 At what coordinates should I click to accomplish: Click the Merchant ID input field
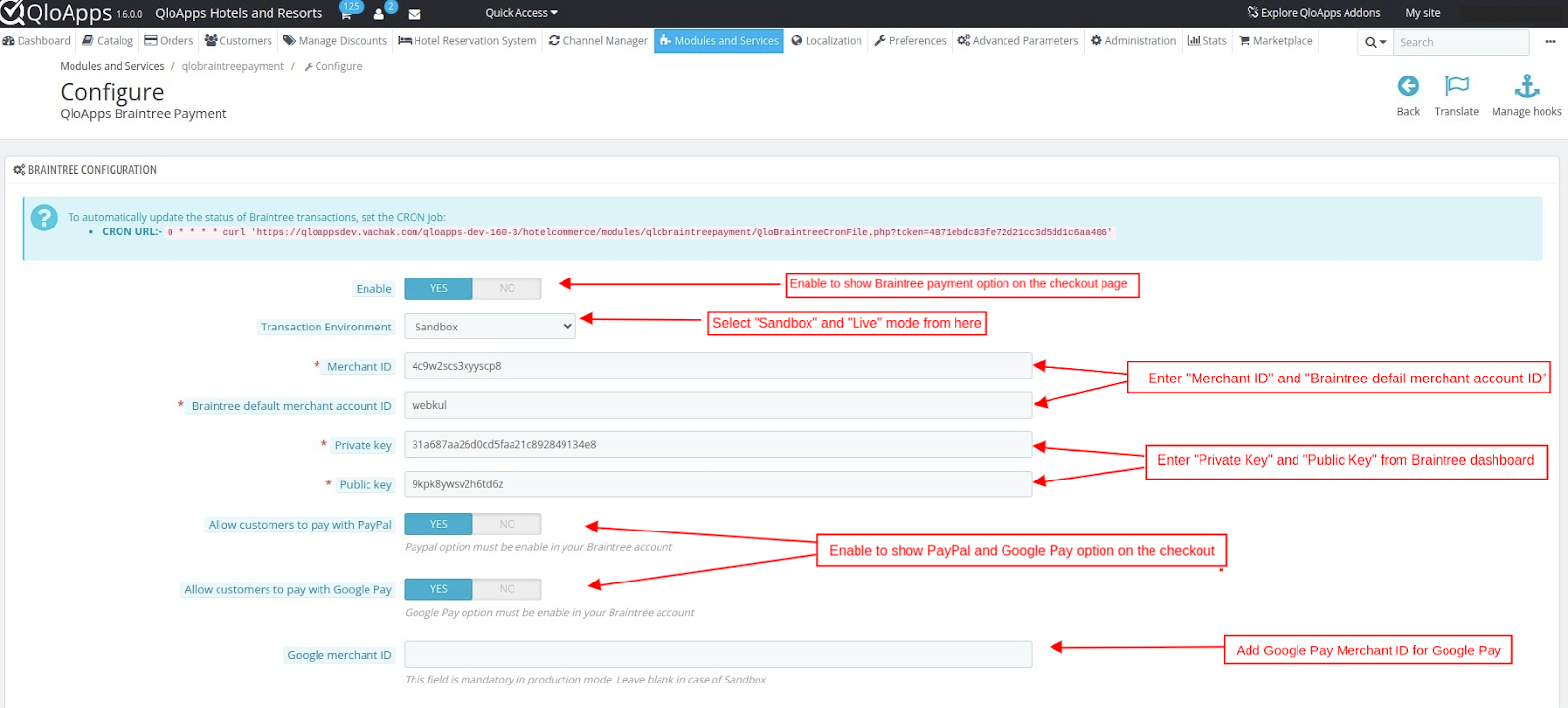click(718, 366)
